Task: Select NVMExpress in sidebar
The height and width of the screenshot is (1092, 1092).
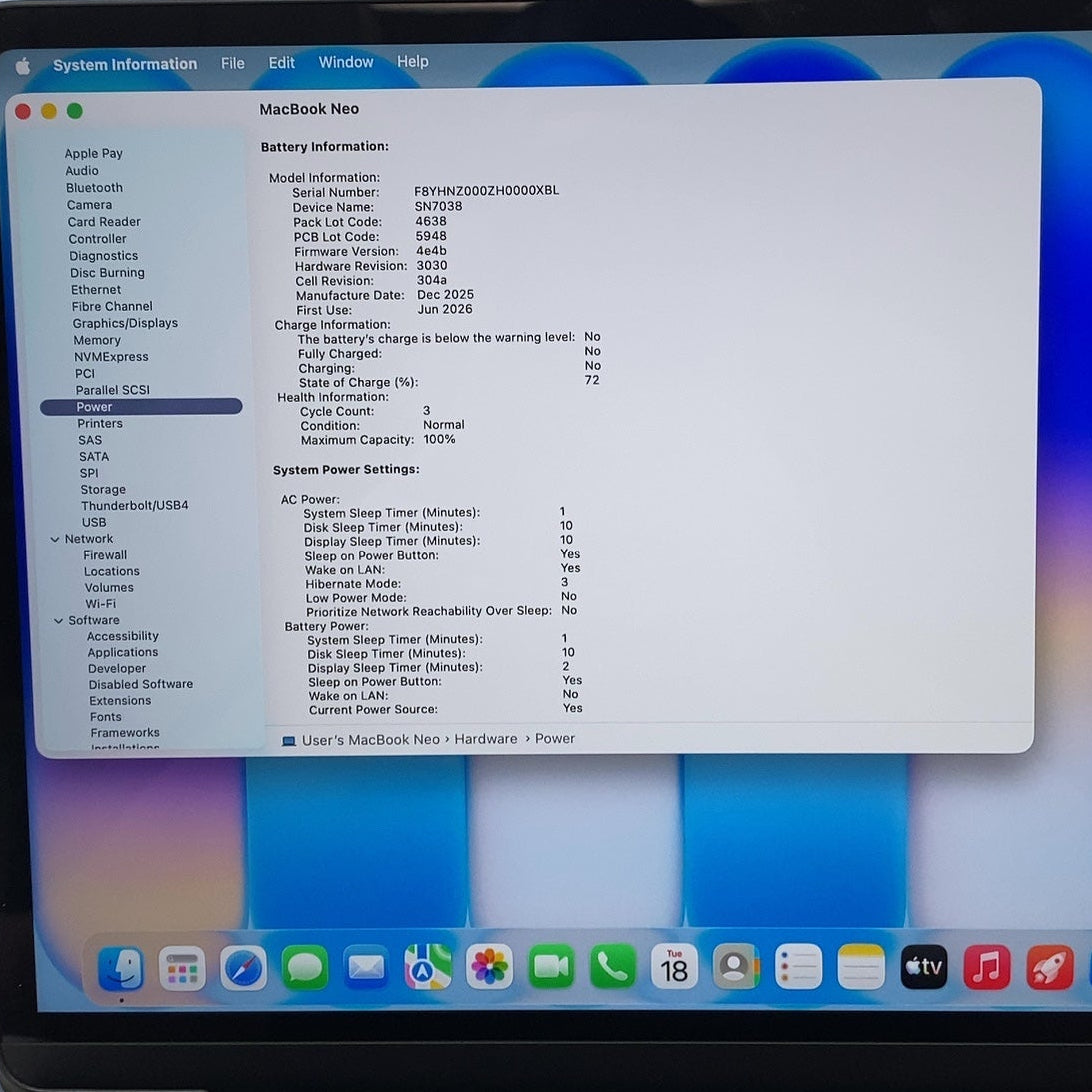Action: tap(111, 357)
